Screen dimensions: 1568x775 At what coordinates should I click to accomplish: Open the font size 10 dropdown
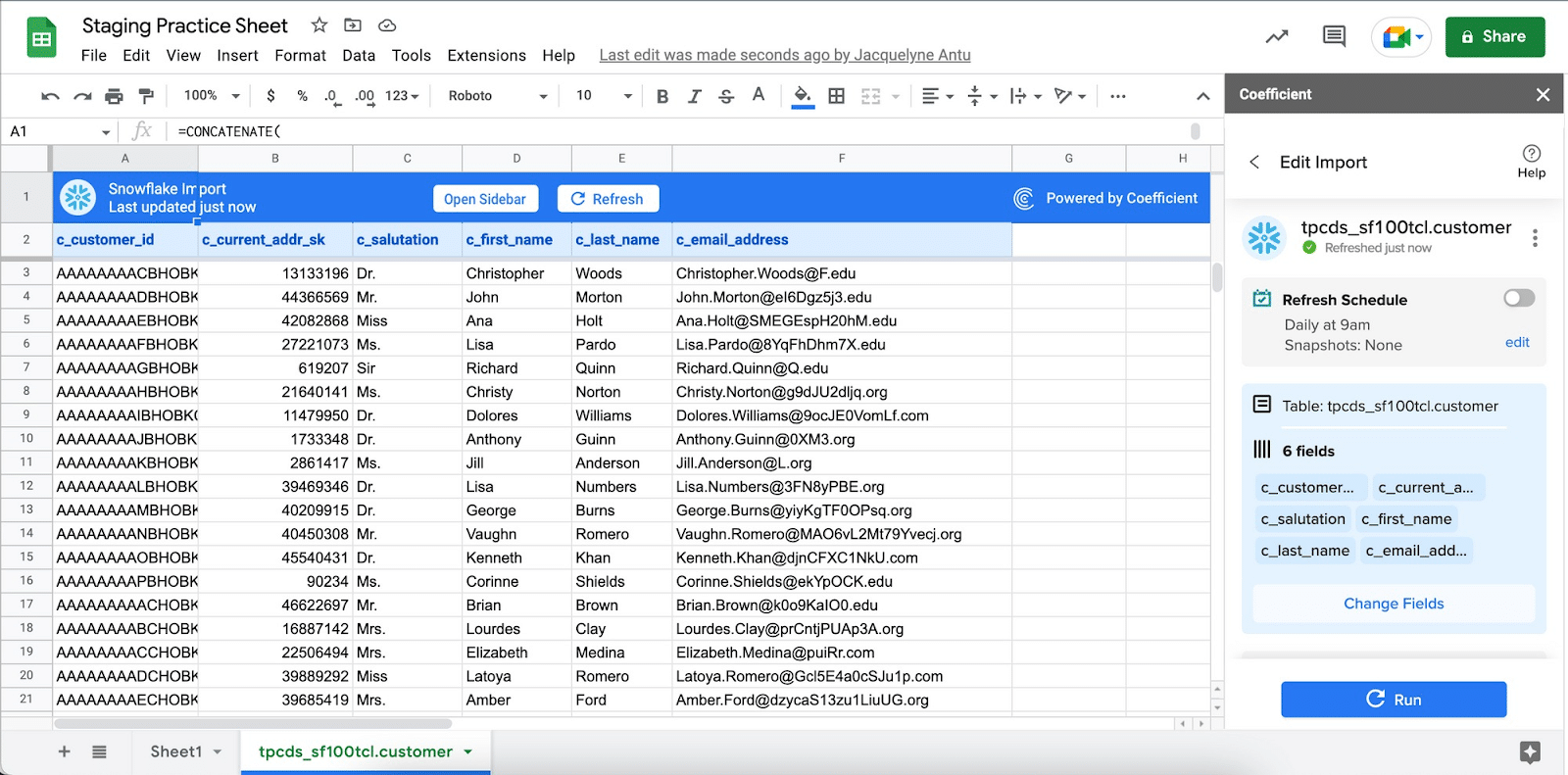604,96
